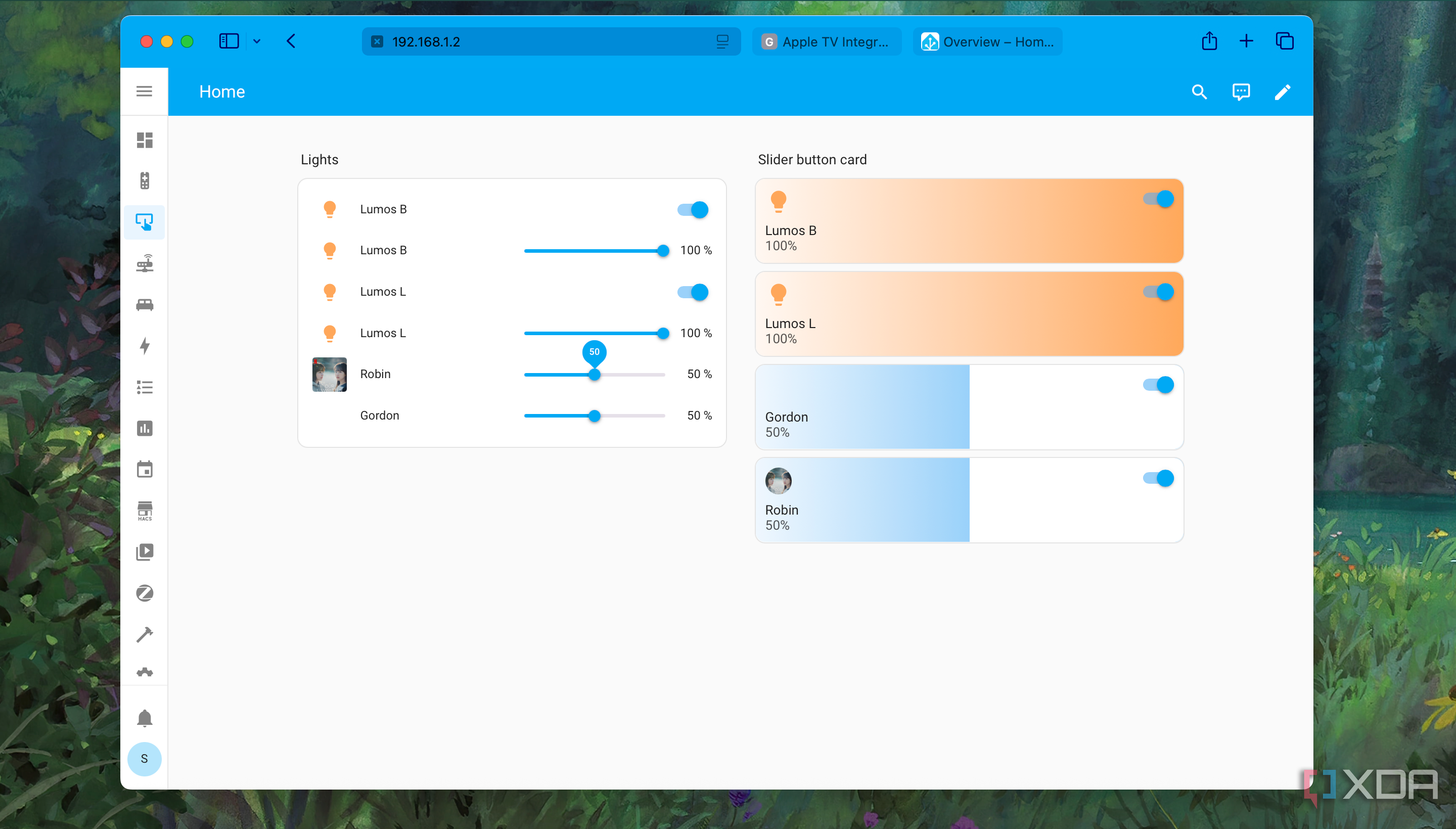Screen dimensions: 1456x829
Task: Switch to the Overview – Home tab
Action: pyautogui.click(x=987, y=41)
